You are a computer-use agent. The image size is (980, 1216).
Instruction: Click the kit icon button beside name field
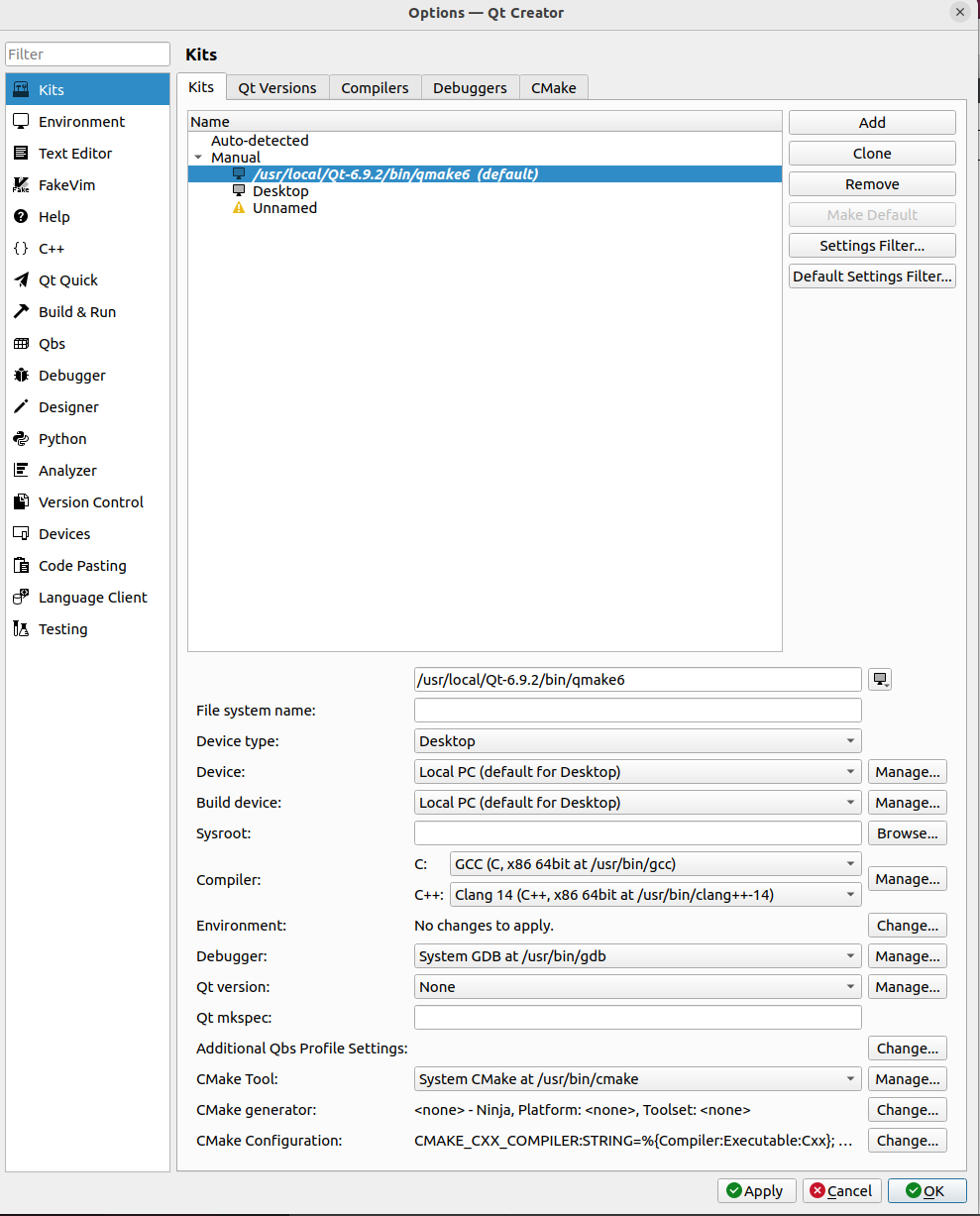pos(880,680)
